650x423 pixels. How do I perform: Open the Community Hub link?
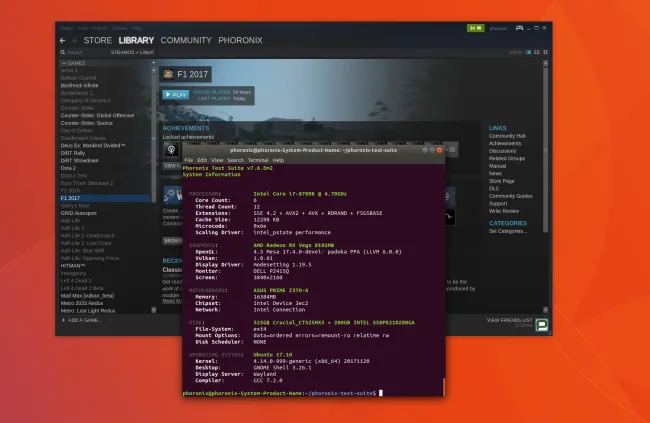click(507, 136)
